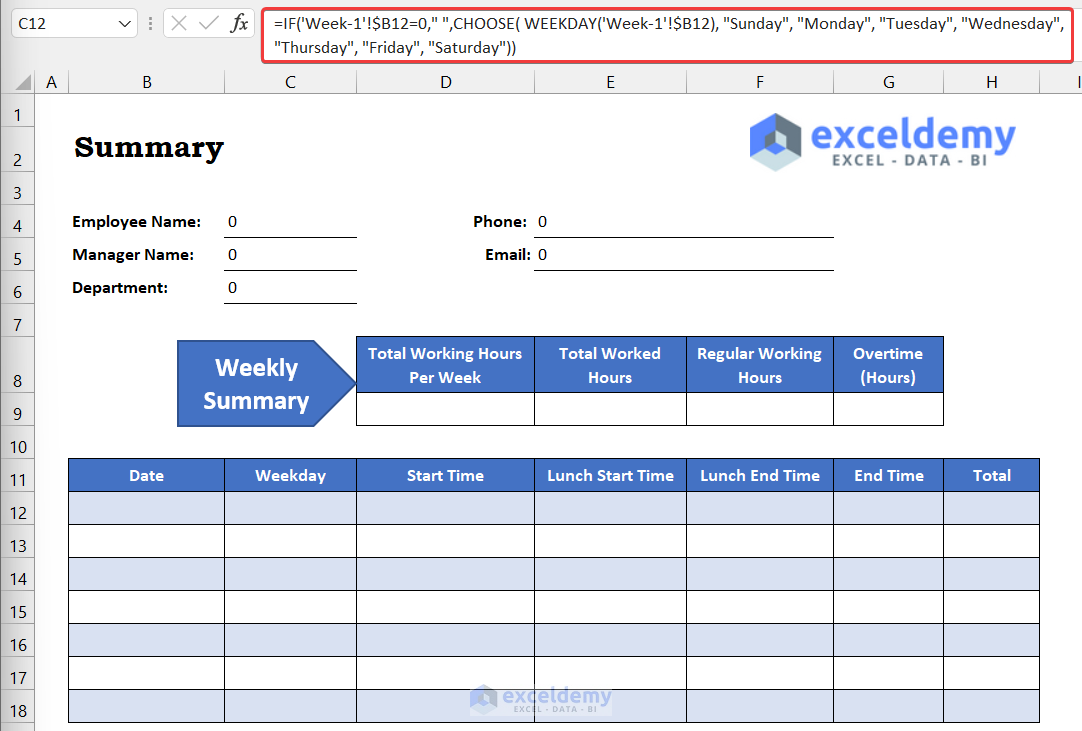This screenshot has height=731, width=1082.
Task: Click the Select All corner triangle
Action: tap(23, 83)
